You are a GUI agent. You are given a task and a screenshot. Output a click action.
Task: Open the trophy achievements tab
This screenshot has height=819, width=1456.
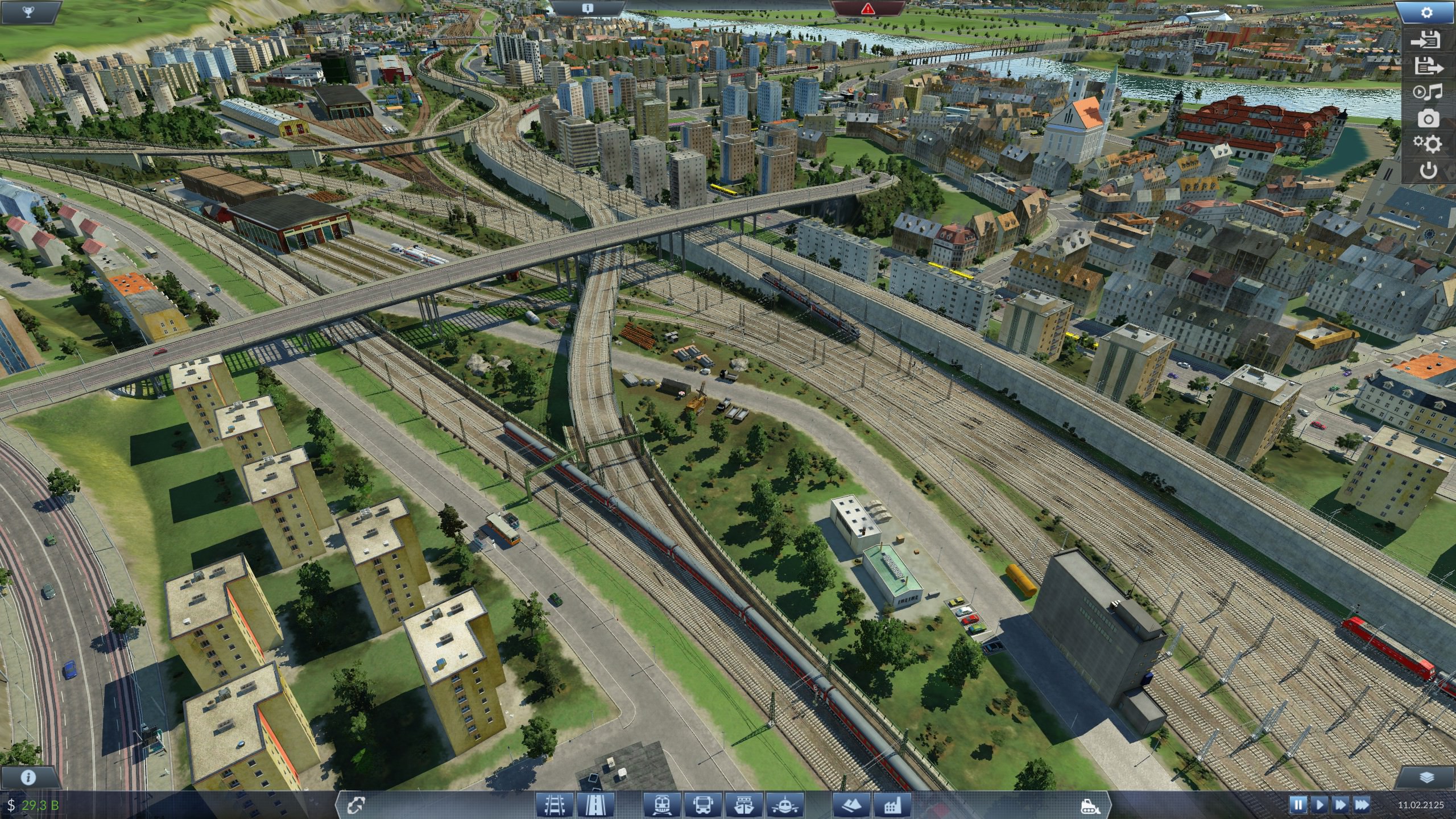[29, 12]
